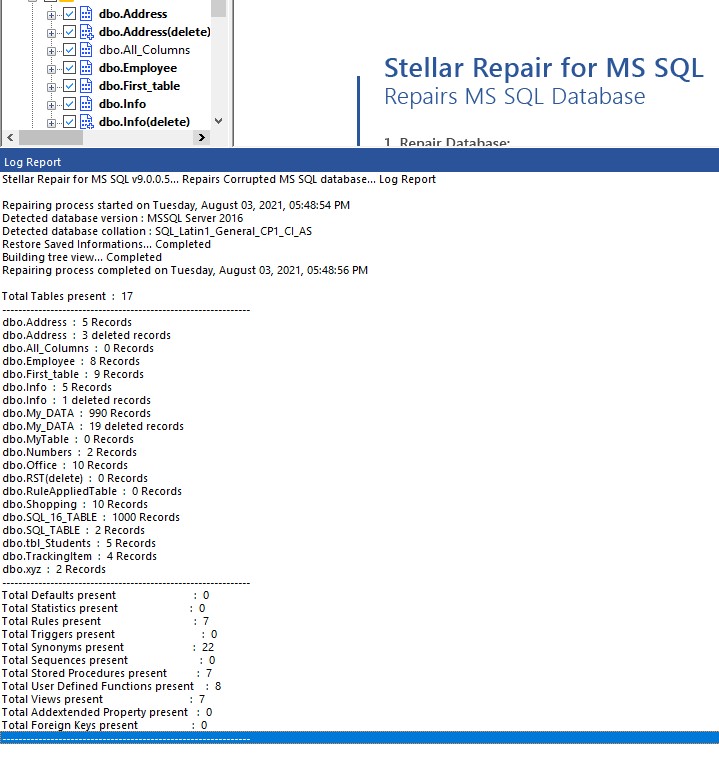Image resolution: width=719 pixels, height=758 pixels.
Task: Click the 'Detected database collation' log line
Action: 157,231
